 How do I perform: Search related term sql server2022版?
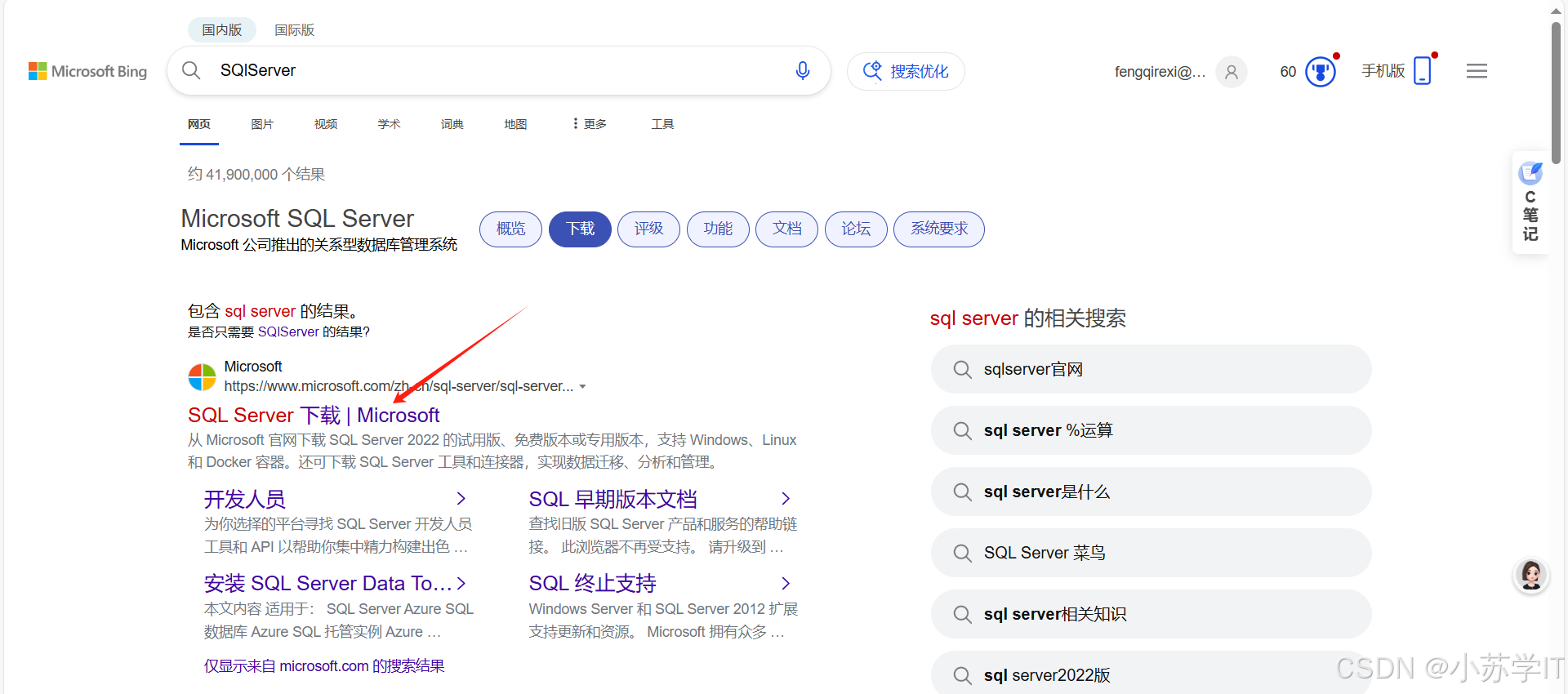(1151, 673)
